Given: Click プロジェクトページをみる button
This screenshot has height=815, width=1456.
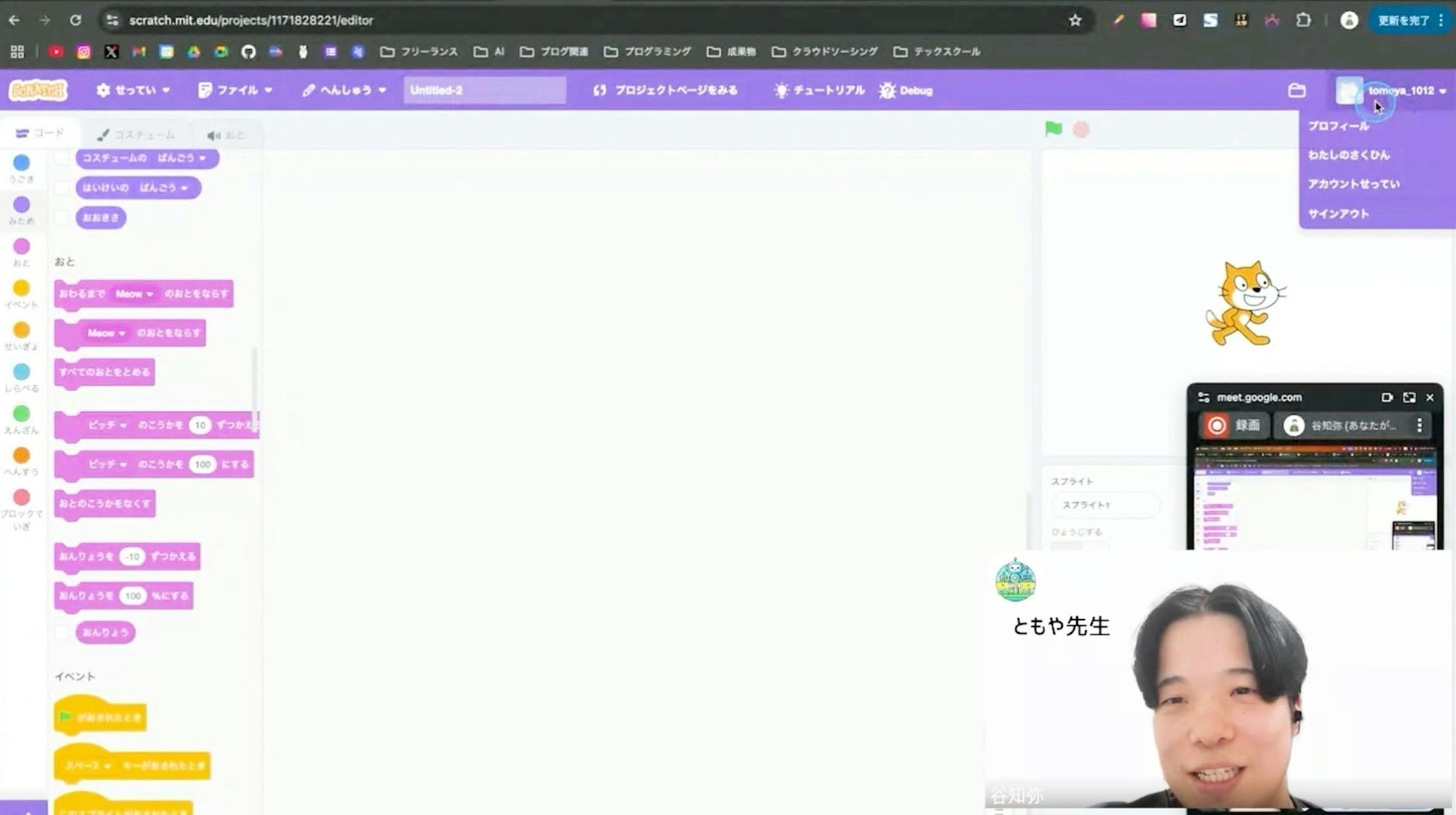Looking at the screenshot, I should 665,90.
